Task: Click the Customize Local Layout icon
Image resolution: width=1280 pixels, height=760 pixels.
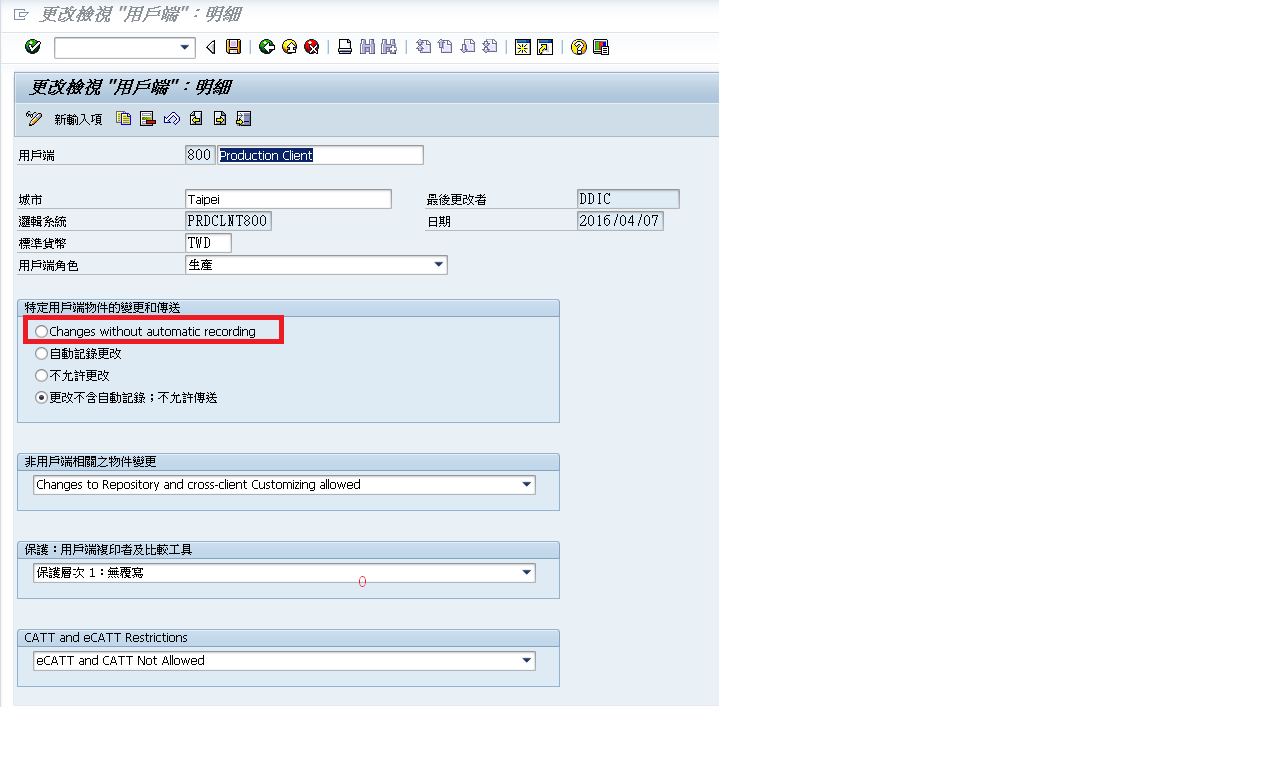Action: (x=601, y=47)
